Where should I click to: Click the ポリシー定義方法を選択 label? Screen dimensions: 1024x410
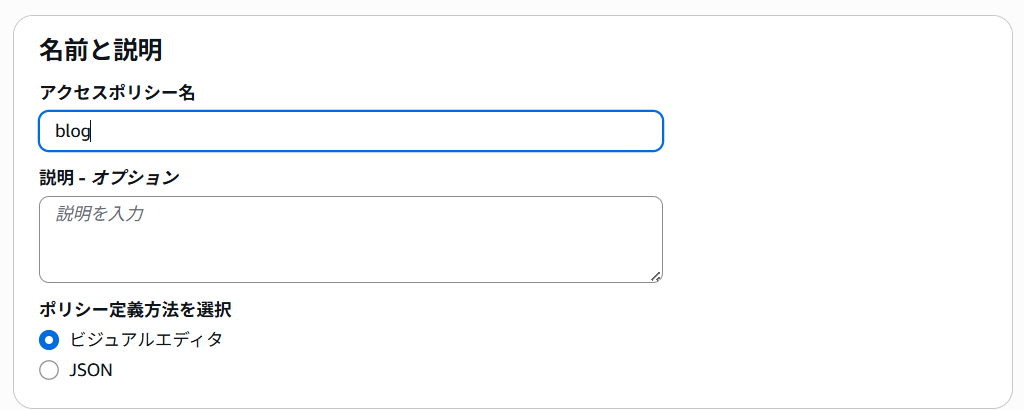click(x=135, y=309)
